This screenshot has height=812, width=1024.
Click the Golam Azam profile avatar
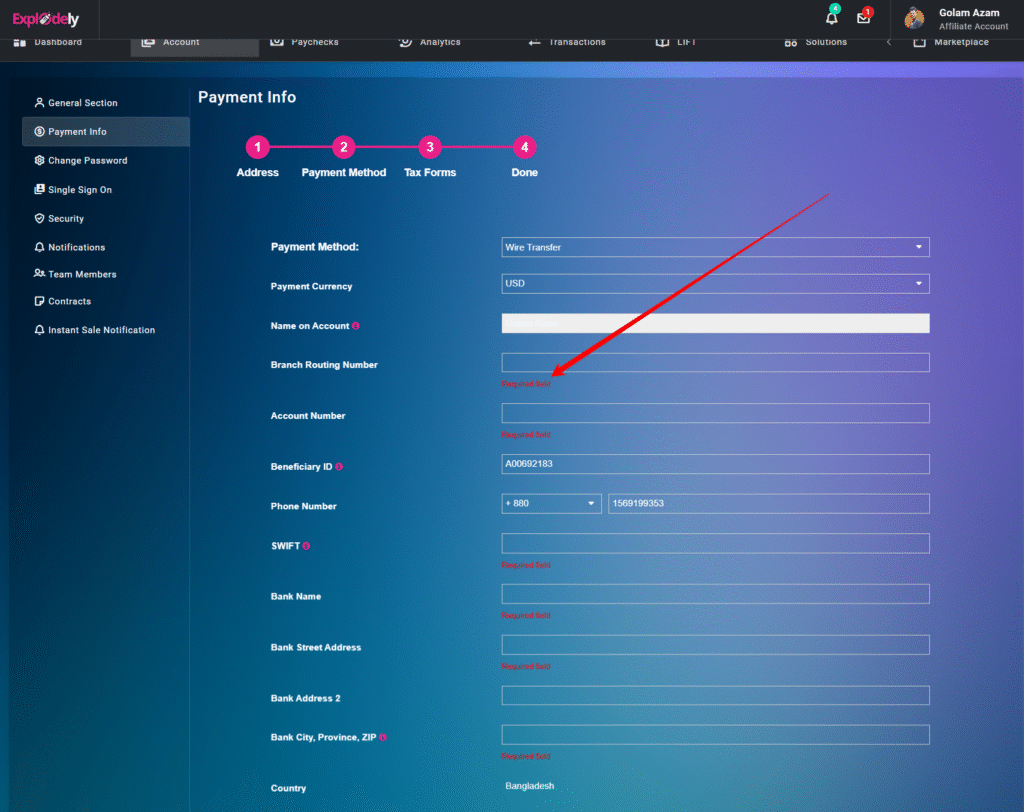914,18
